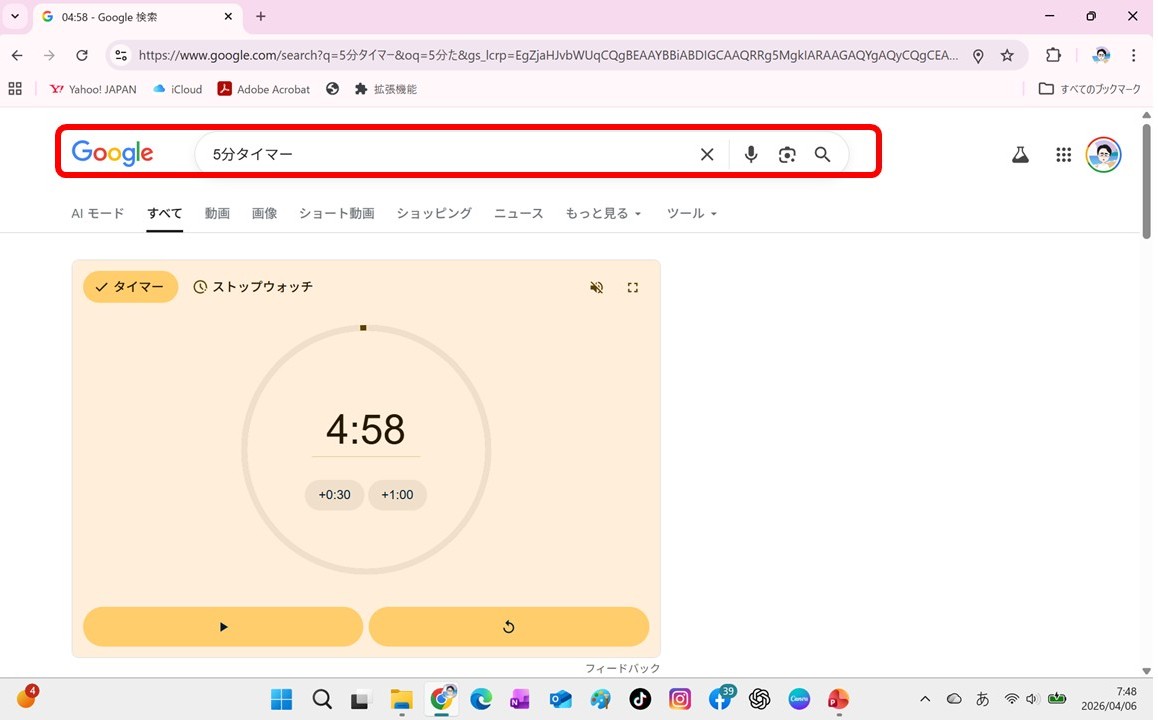1158x720 pixels.
Task: Select the タイマー mode chip
Action: click(x=130, y=287)
